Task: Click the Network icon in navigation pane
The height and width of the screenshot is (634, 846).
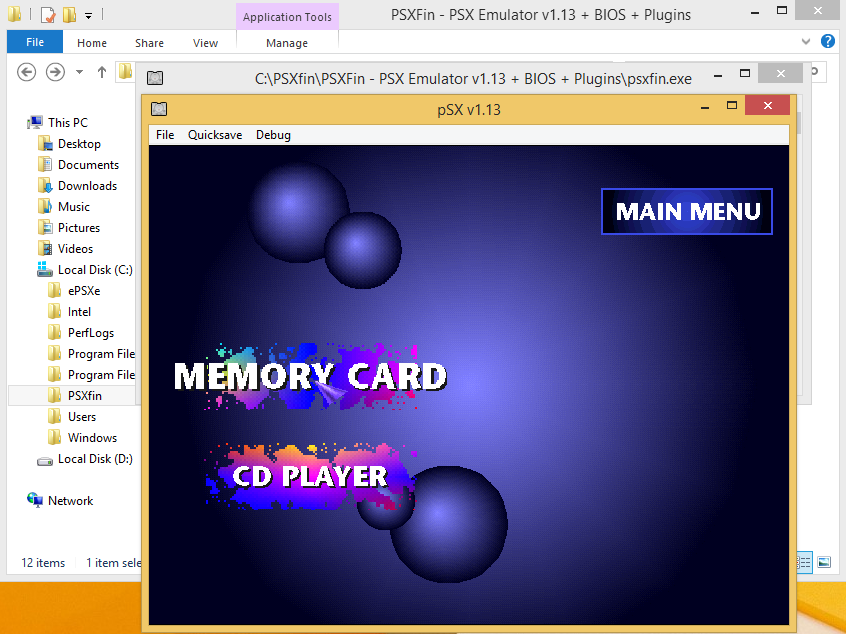Action: click(35, 500)
